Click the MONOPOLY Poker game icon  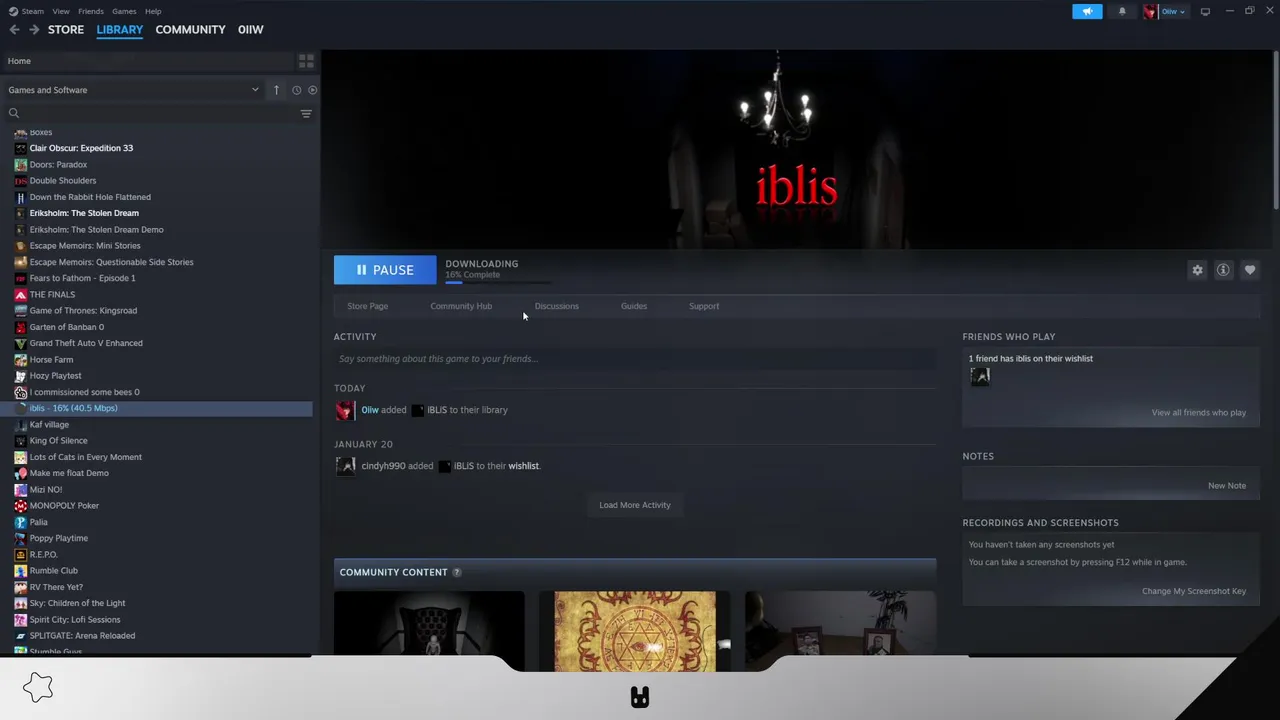coord(20,506)
